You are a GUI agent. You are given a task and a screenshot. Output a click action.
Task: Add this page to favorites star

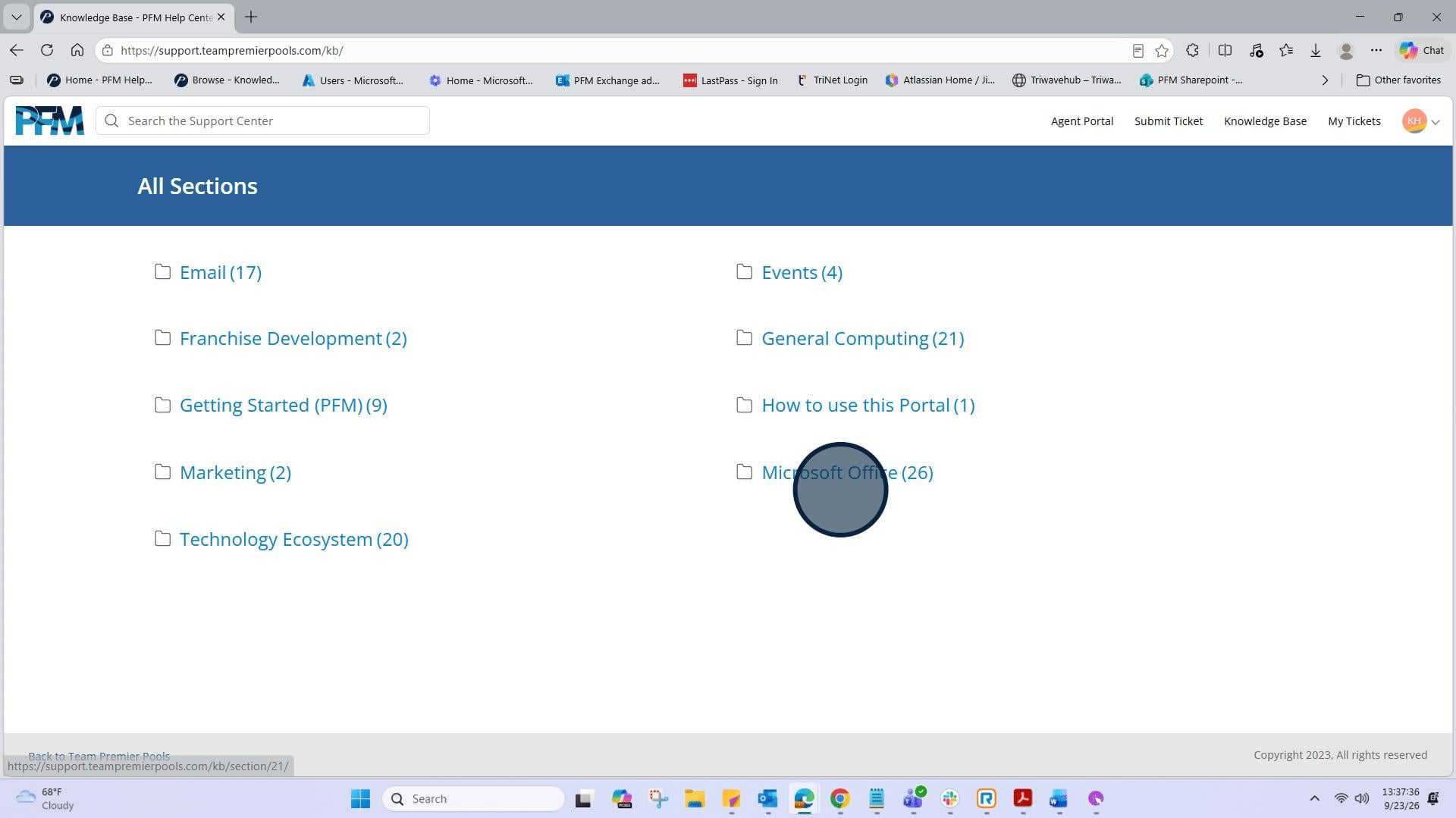click(x=1161, y=51)
